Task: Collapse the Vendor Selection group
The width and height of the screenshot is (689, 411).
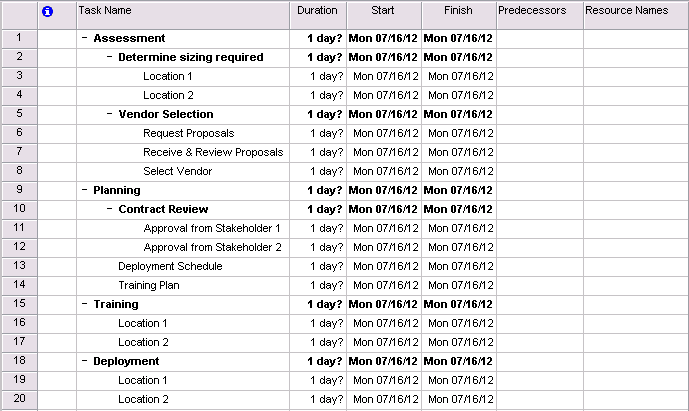Action: (x=110, y=115)
